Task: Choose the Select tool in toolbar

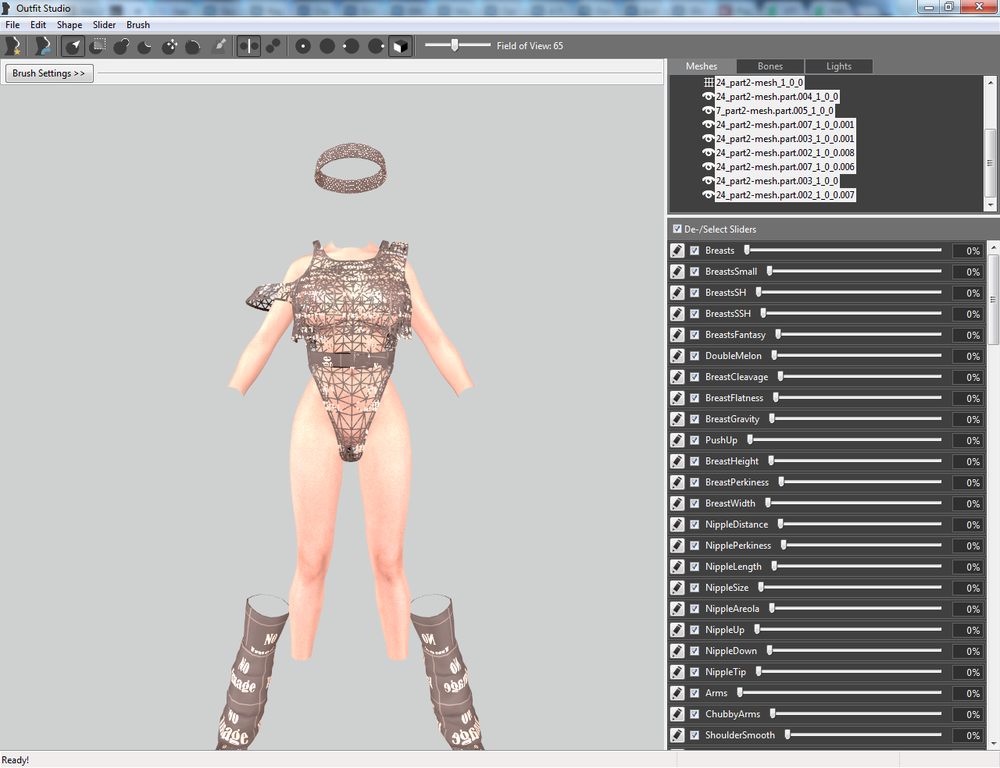Action: click(73, 46)
